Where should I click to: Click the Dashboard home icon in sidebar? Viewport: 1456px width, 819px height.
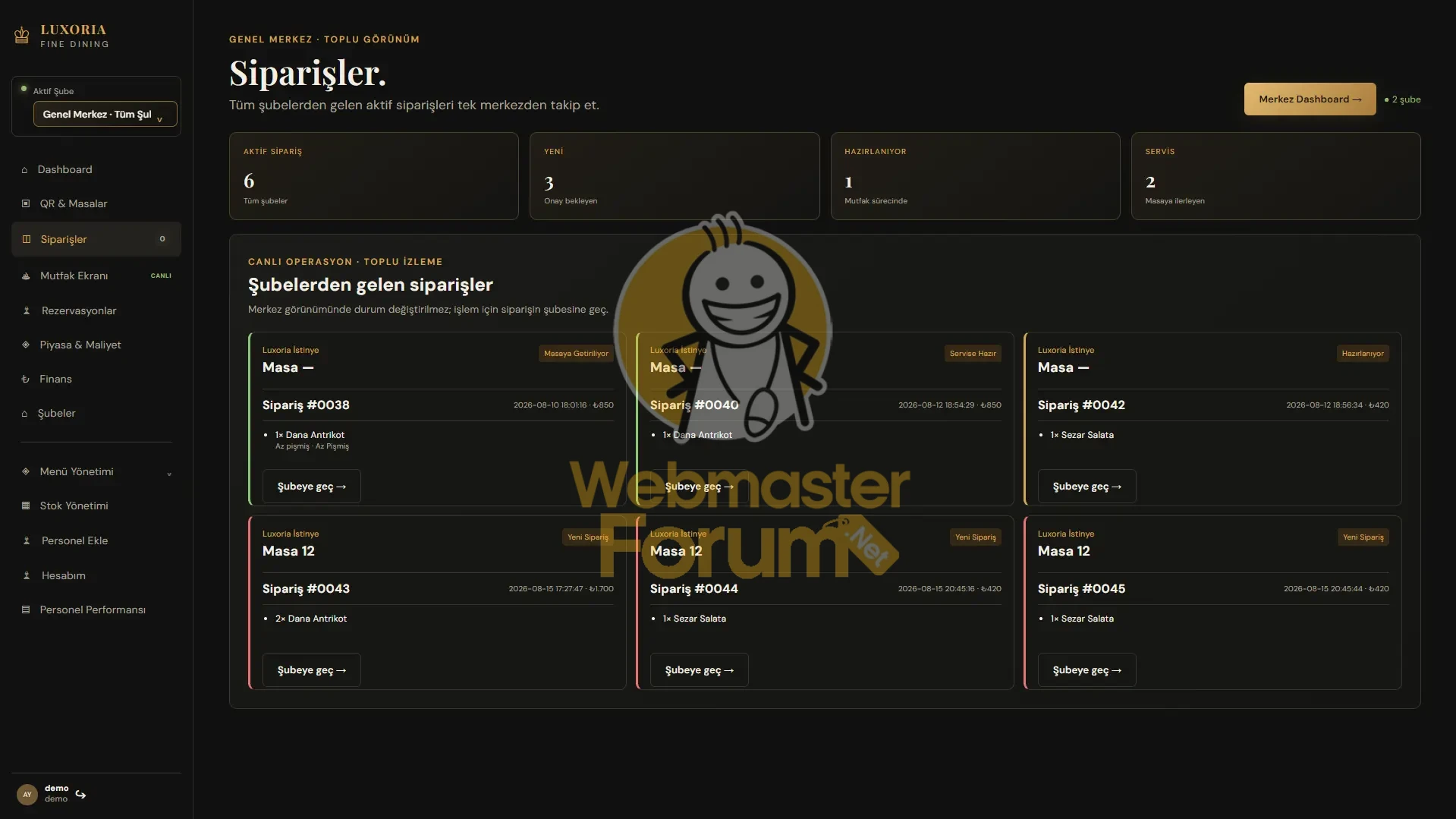pos(24,170)
